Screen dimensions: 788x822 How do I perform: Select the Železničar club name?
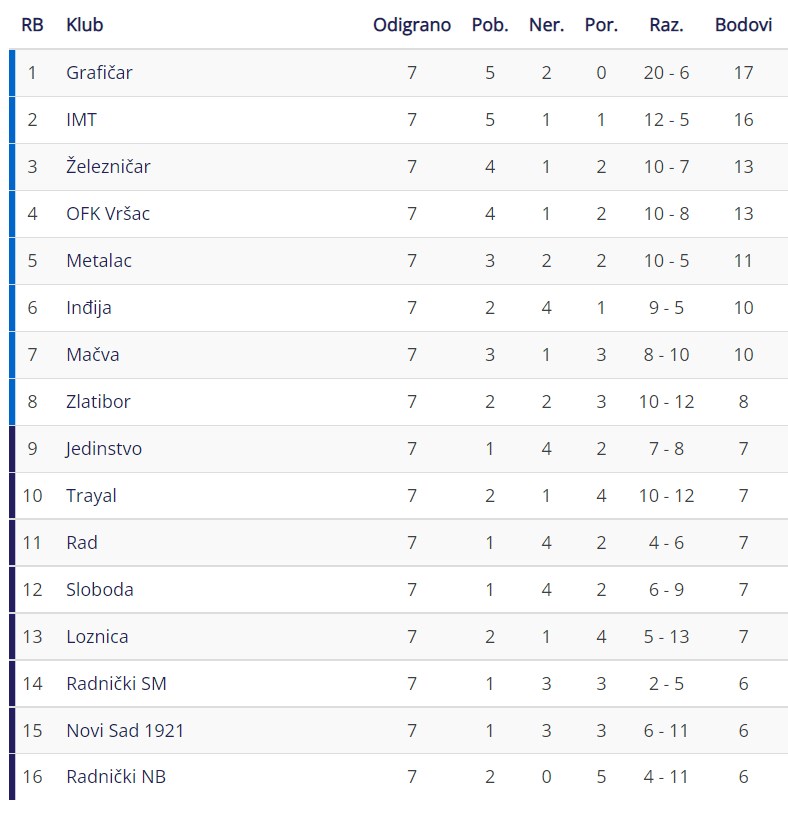(x=108, y=166)
